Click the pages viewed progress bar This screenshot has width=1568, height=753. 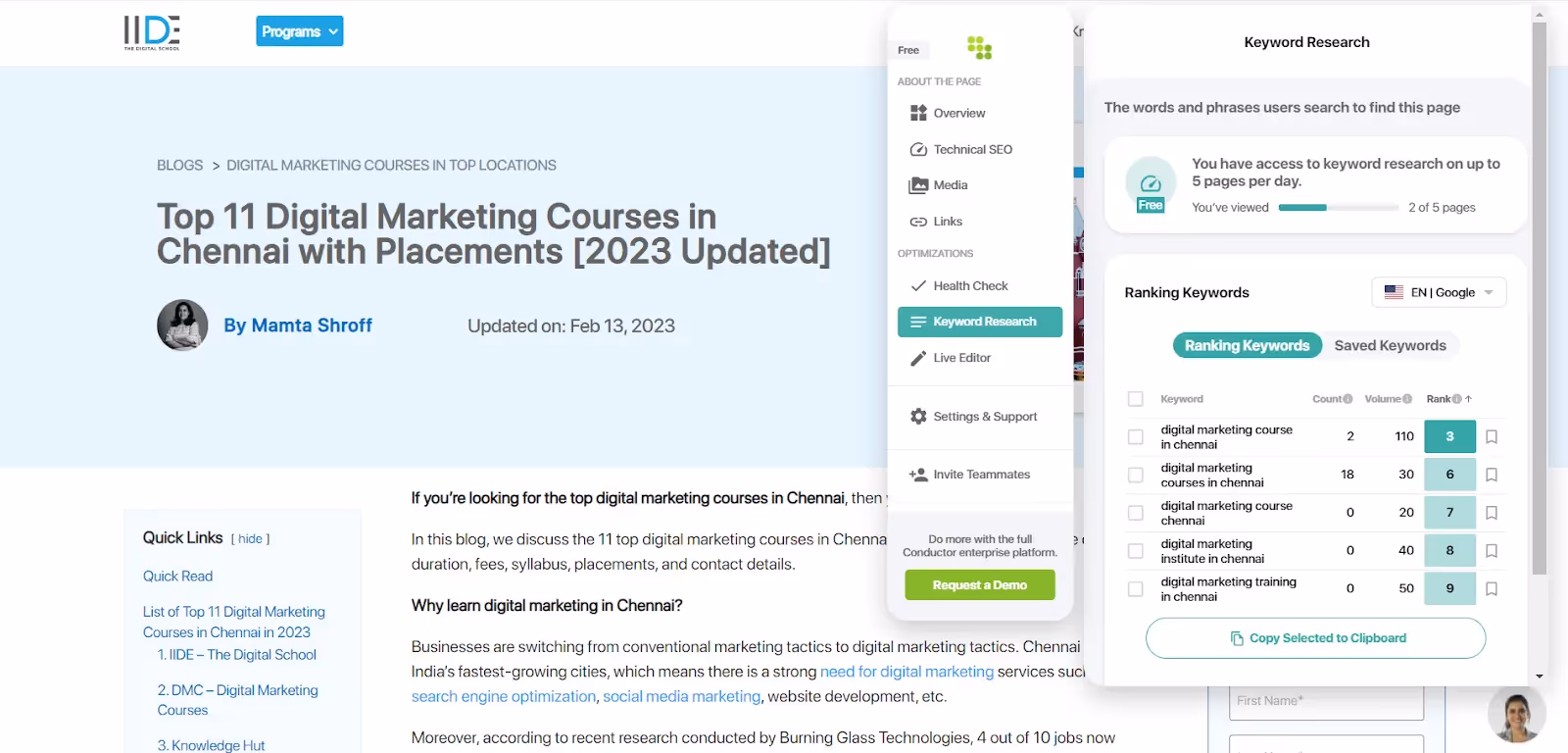[1338, 208]
